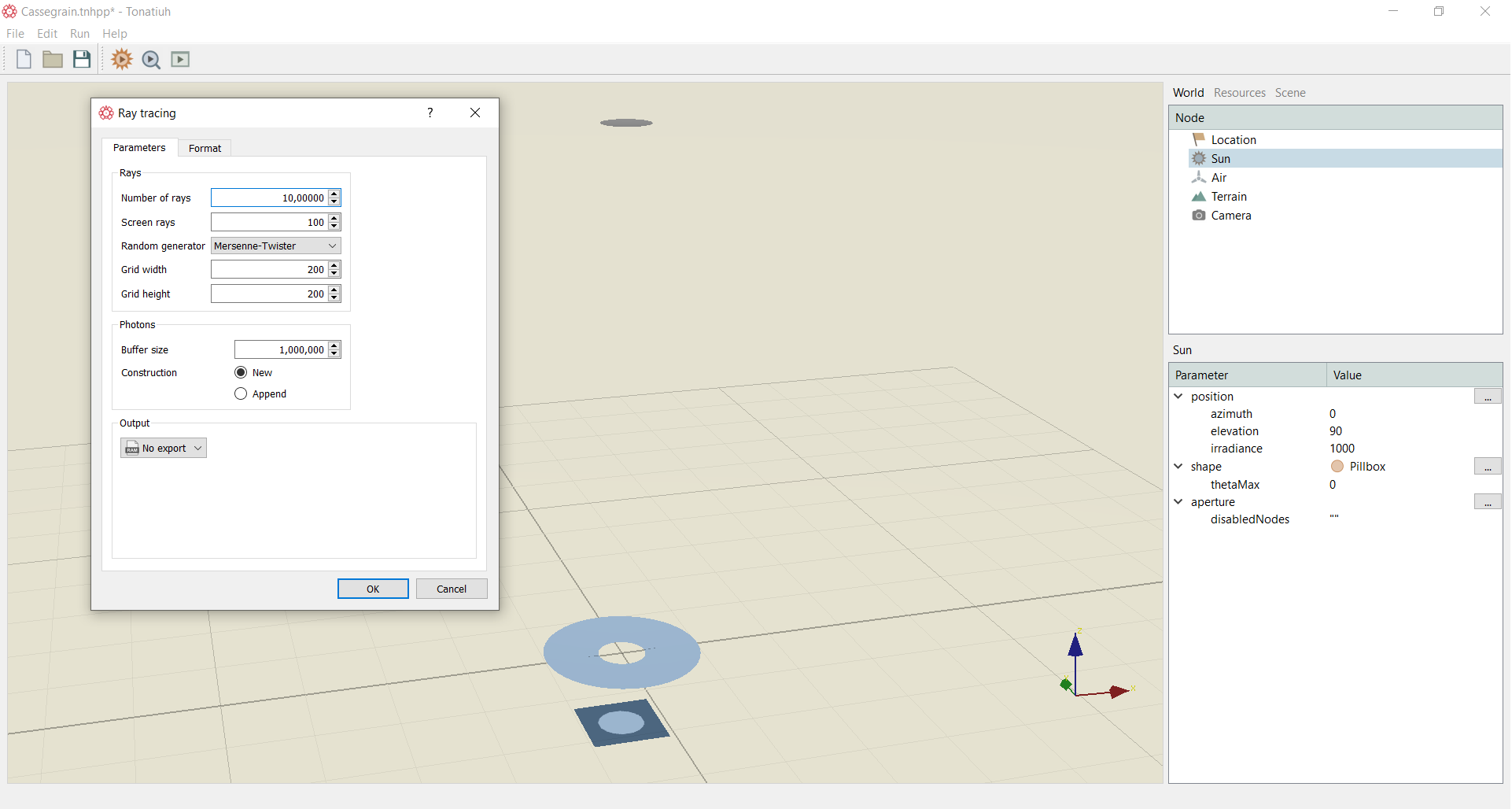
Task: Select the Location node in the tree
Action: pos(1234,139)
